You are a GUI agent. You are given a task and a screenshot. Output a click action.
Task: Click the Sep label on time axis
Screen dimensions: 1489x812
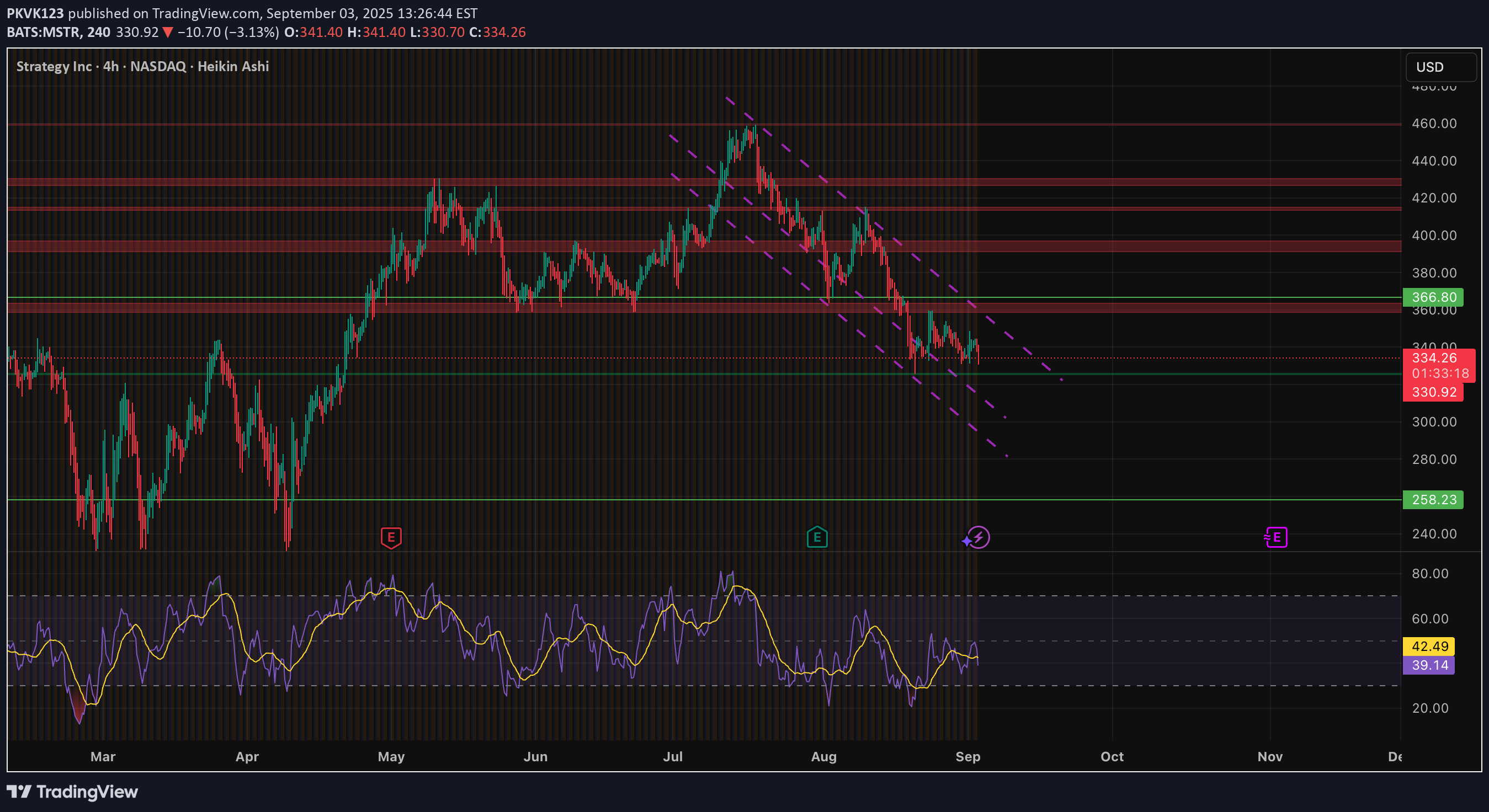(x=967, y=756)
